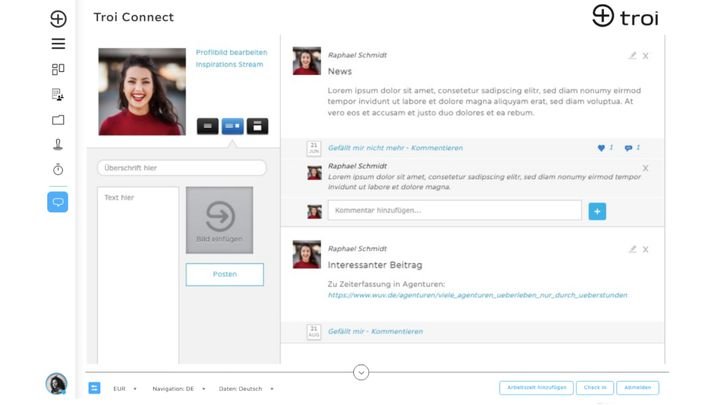Expand the round chevron at bottom divider
Viewport: 720px width, 405px height.
coord(361,372)
